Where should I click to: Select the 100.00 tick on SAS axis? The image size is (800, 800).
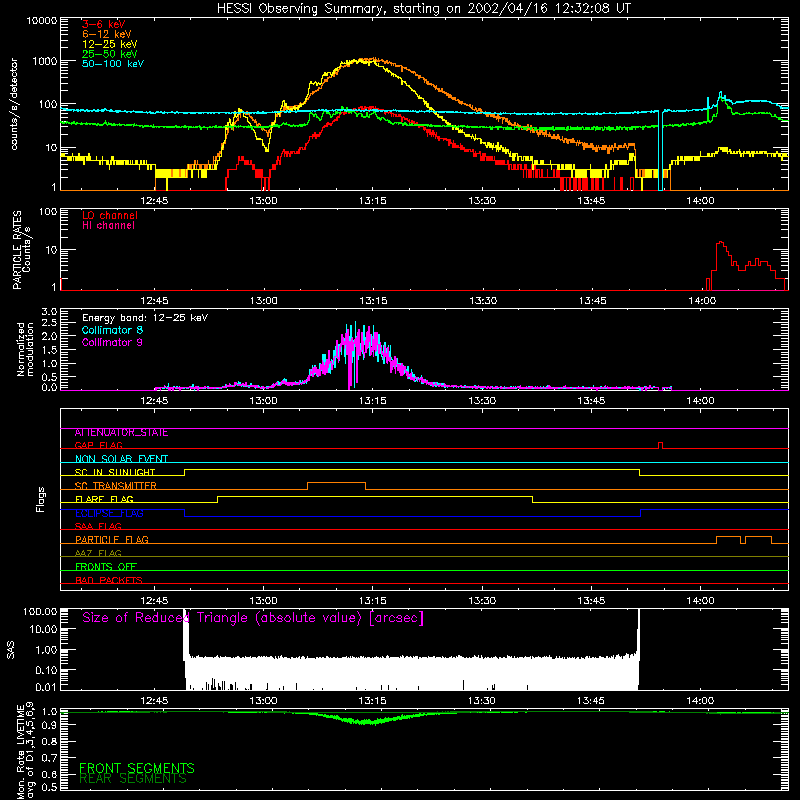pos(40,612)
